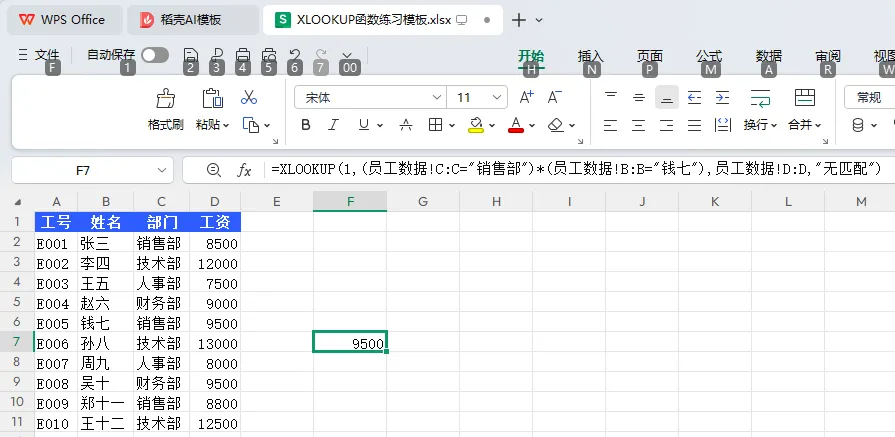The image size is (895, 437).
Task: Toggle underline formatting
Action: [x=364, y=125]
